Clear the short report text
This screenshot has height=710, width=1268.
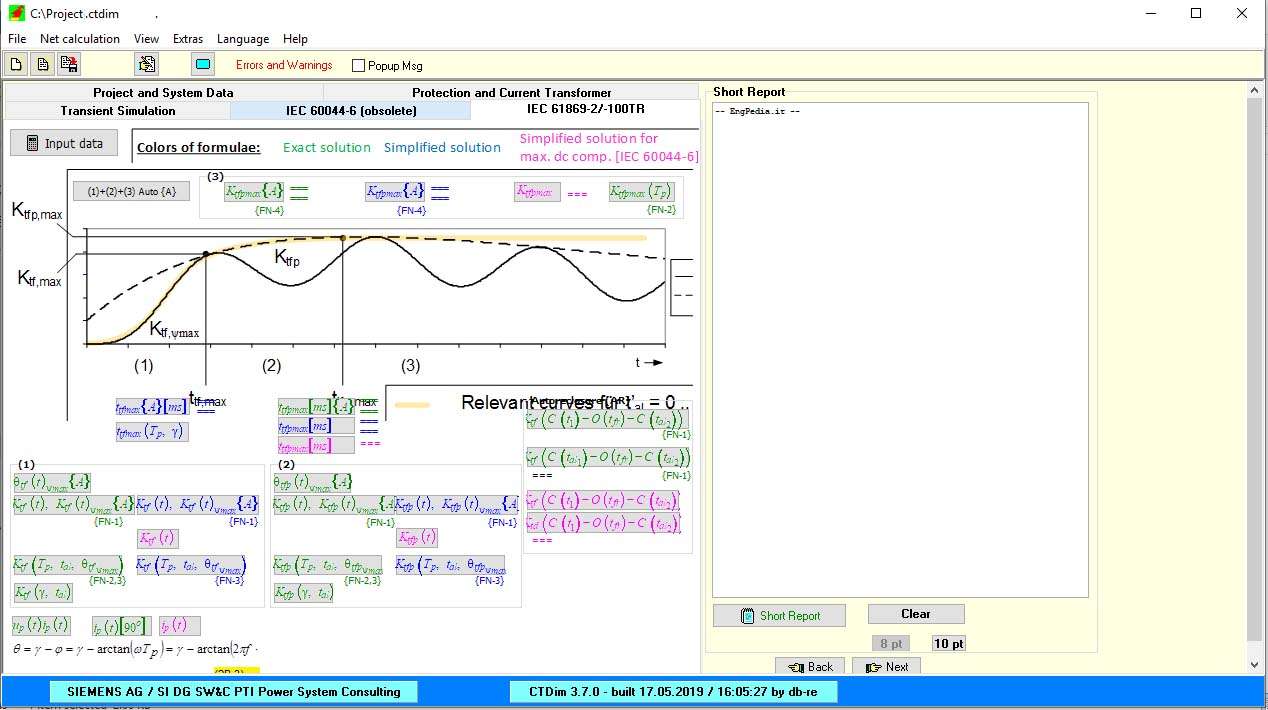tap(916, 614)
